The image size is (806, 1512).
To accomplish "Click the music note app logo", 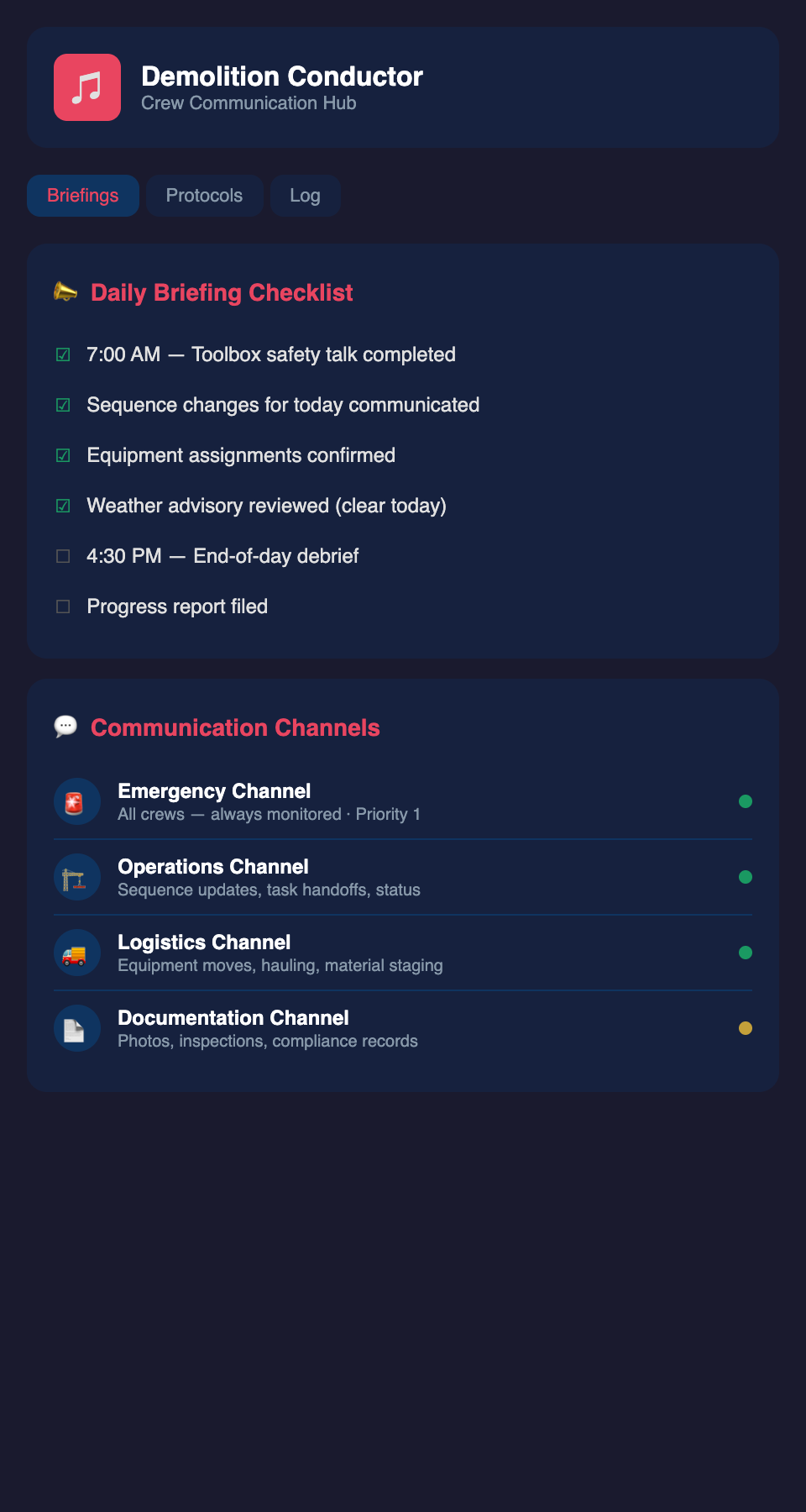I will [87, 87].
